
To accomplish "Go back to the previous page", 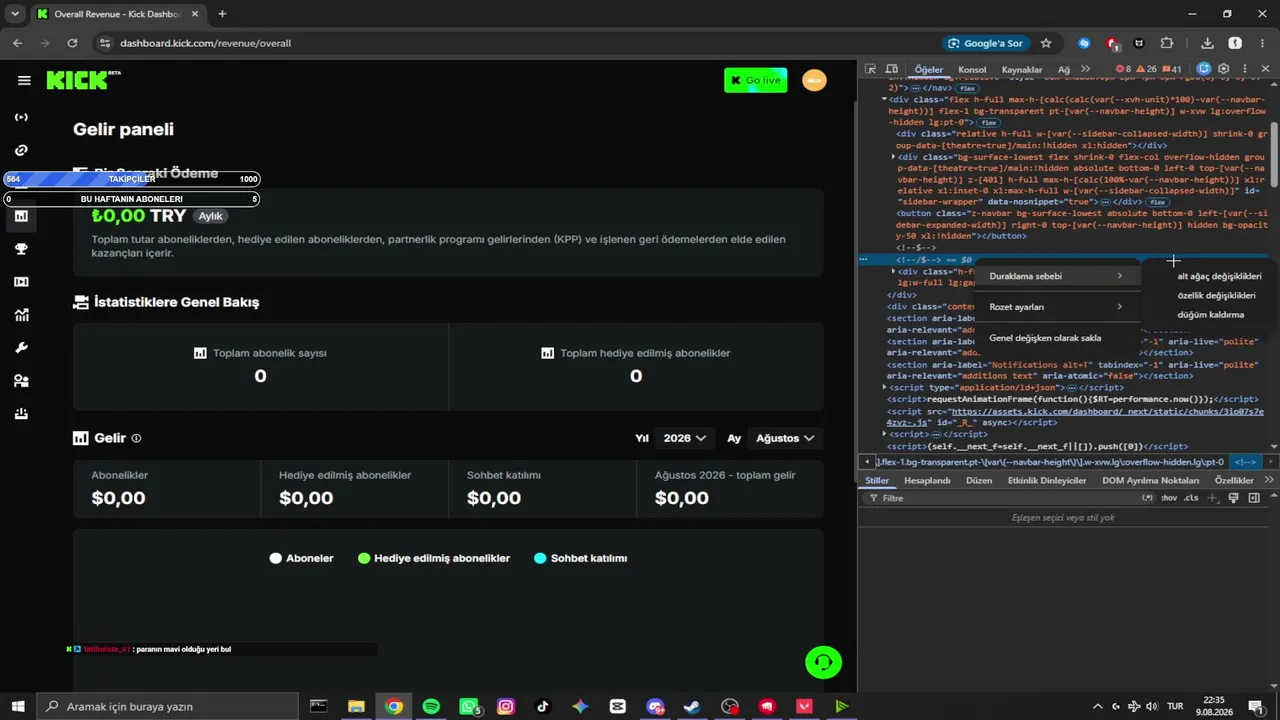I will pos(17,43).
